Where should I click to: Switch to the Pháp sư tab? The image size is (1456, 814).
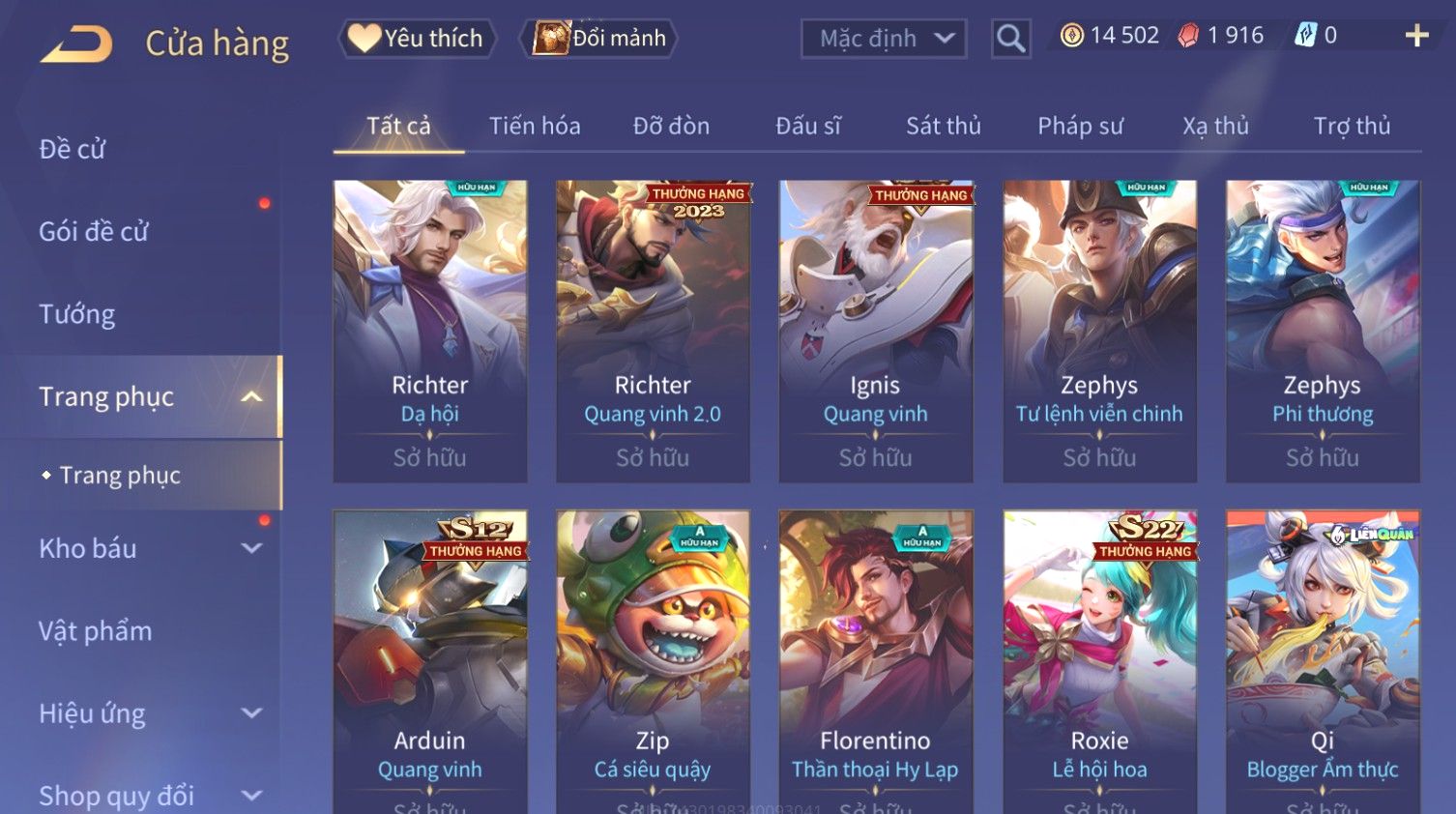click(1080, 126)
